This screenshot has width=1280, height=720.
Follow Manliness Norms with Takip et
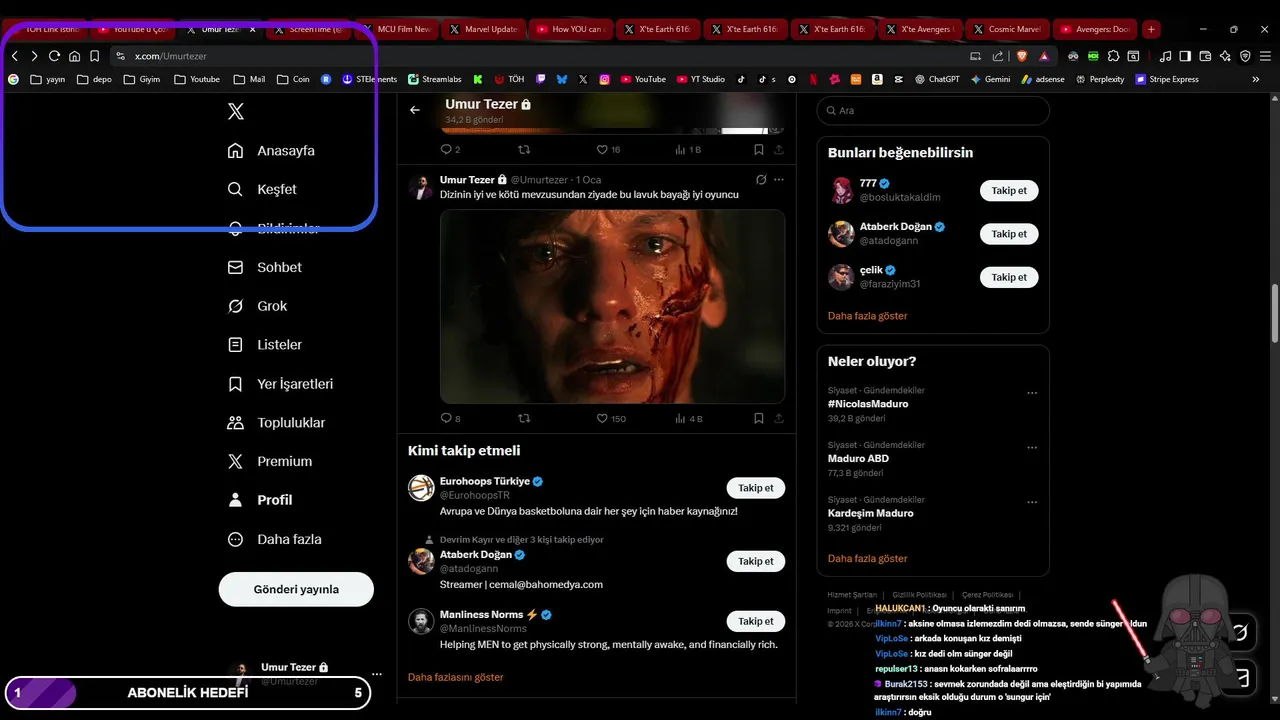click(x=756, y=621)
